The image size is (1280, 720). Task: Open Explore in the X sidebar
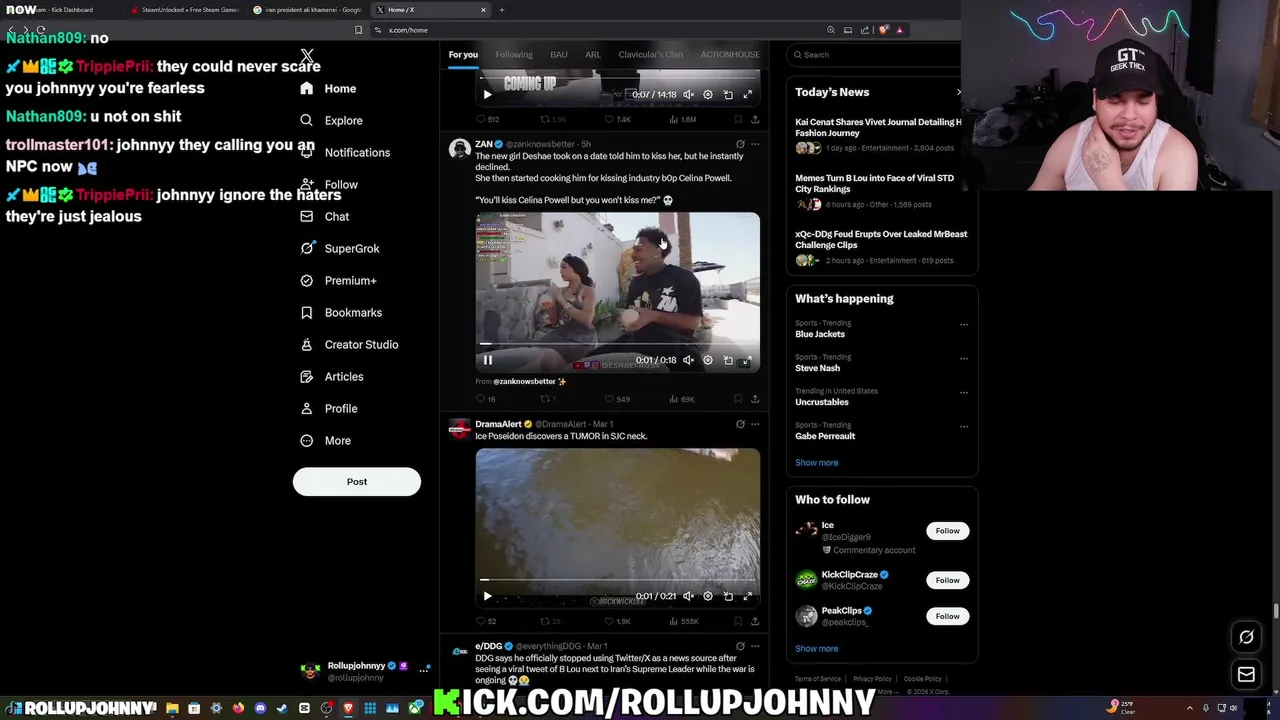pyautogui.click(x=331, y=120)
